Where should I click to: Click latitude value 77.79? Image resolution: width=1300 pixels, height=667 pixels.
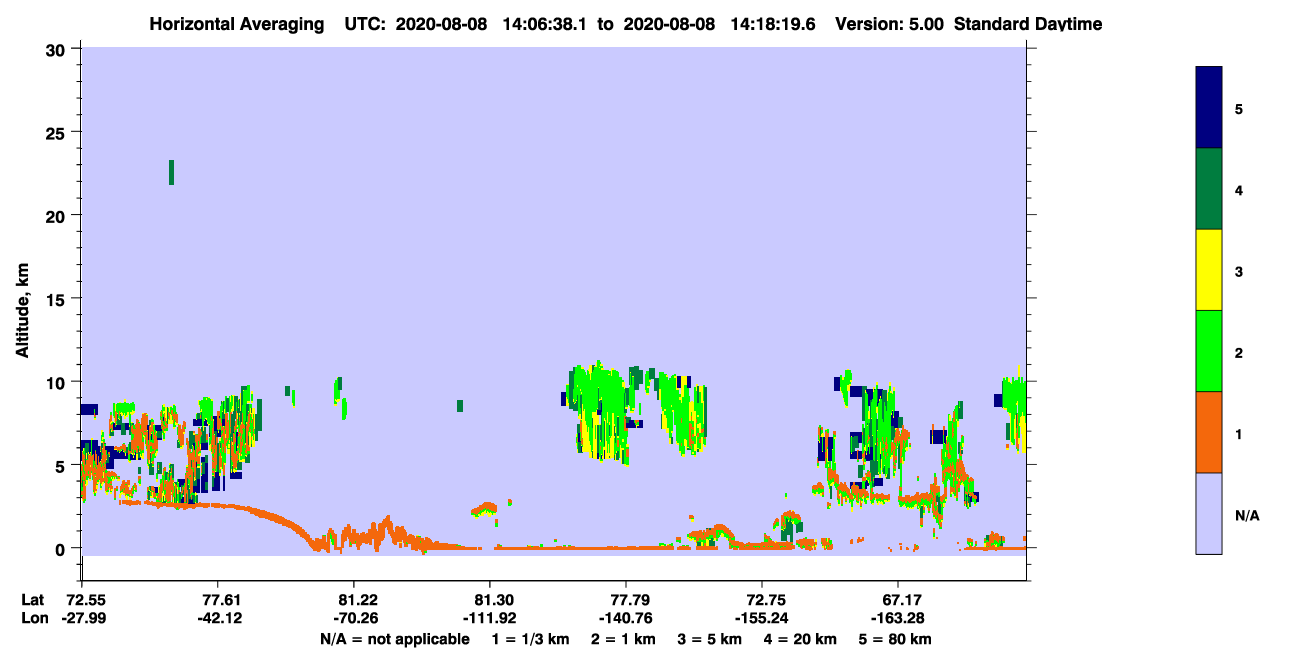(626, 600)
